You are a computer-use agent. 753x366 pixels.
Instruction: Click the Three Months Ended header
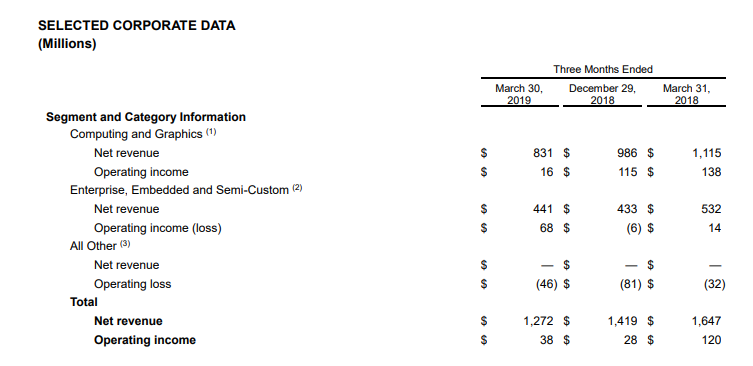(x=603, y=69)
